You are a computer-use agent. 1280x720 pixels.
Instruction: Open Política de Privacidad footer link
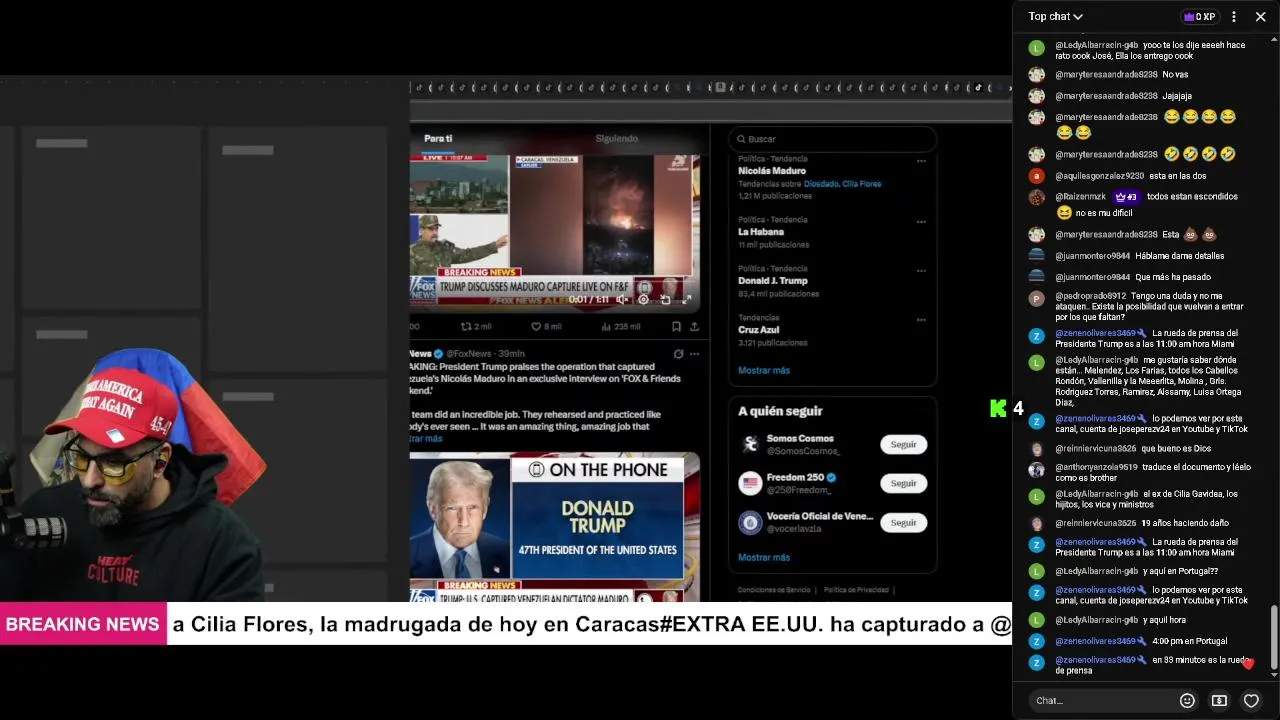click(x=856, y=590)
